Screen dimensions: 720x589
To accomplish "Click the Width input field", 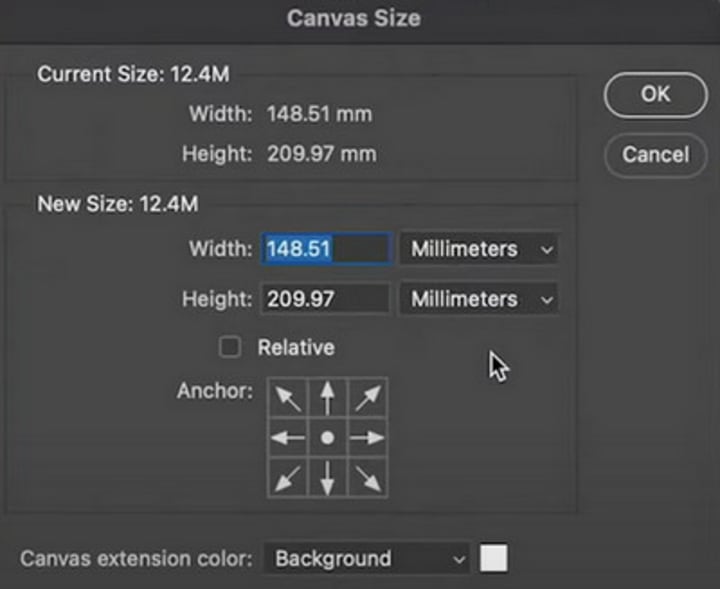I will (326, 249).
